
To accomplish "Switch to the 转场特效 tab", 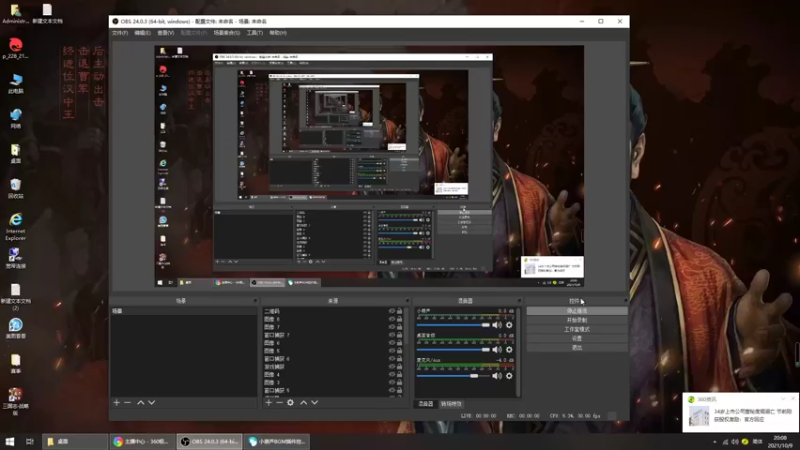I will pyautogui.click(x=451, y=404).
